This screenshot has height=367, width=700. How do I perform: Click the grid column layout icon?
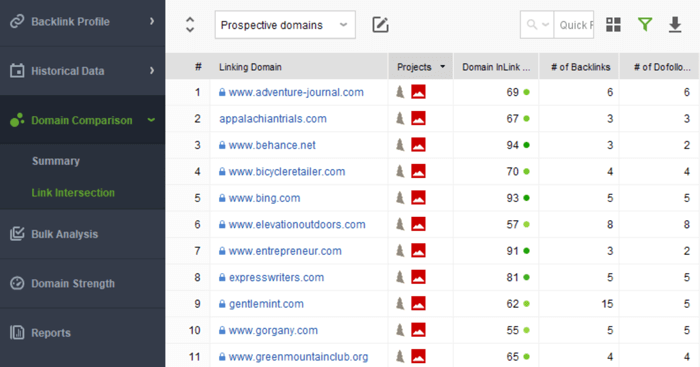(613, 25)
